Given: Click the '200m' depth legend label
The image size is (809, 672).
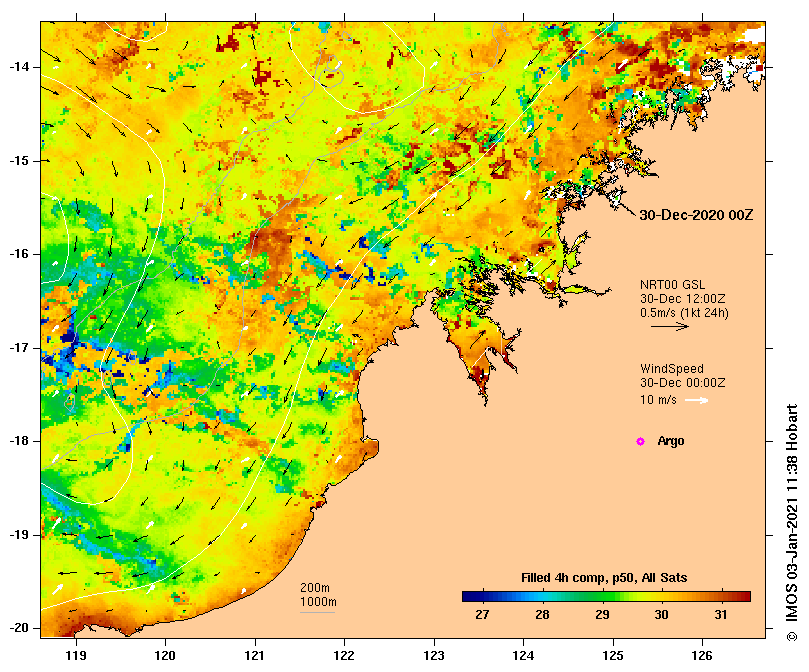Looking at the screenshot, I should click(x=315, y=588).
